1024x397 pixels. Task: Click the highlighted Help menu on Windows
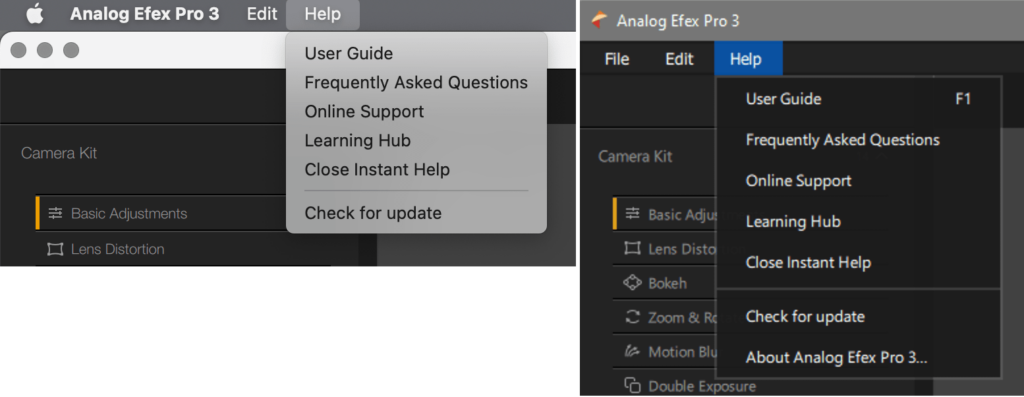pos(748,59)
